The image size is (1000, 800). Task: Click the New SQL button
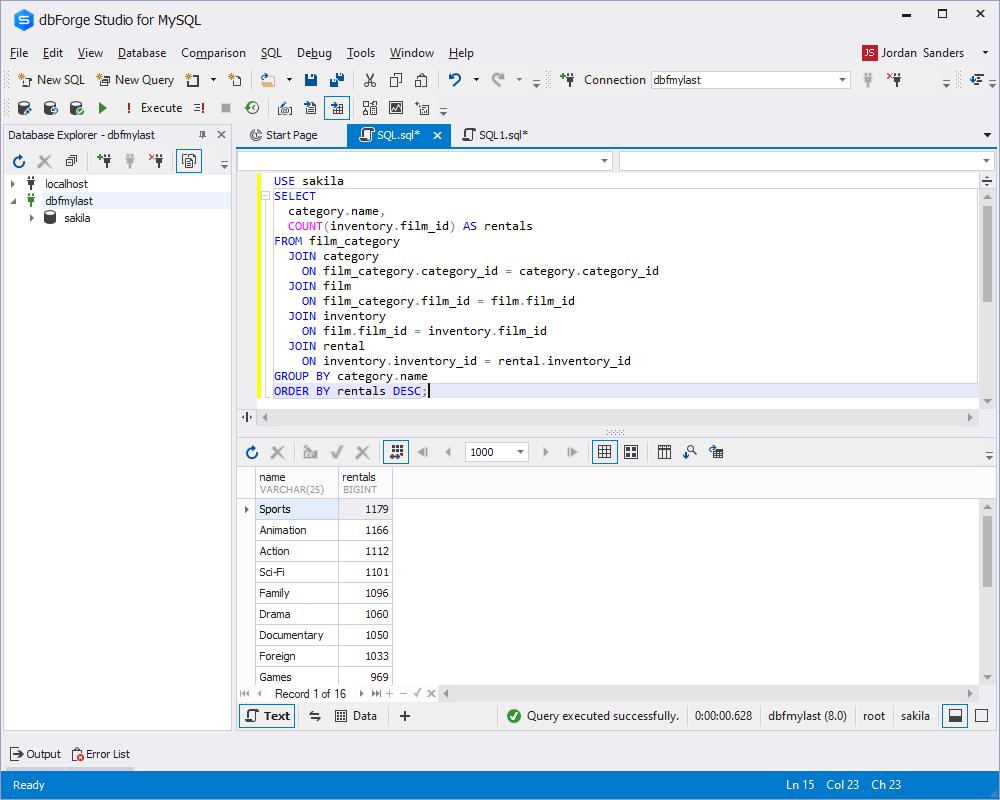pos(52,80)
